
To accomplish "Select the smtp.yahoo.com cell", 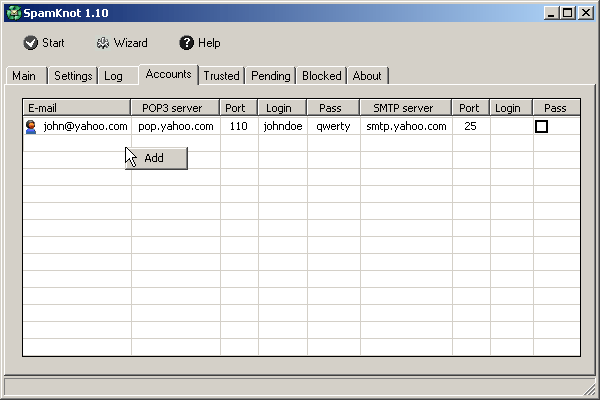I will 406,126.
